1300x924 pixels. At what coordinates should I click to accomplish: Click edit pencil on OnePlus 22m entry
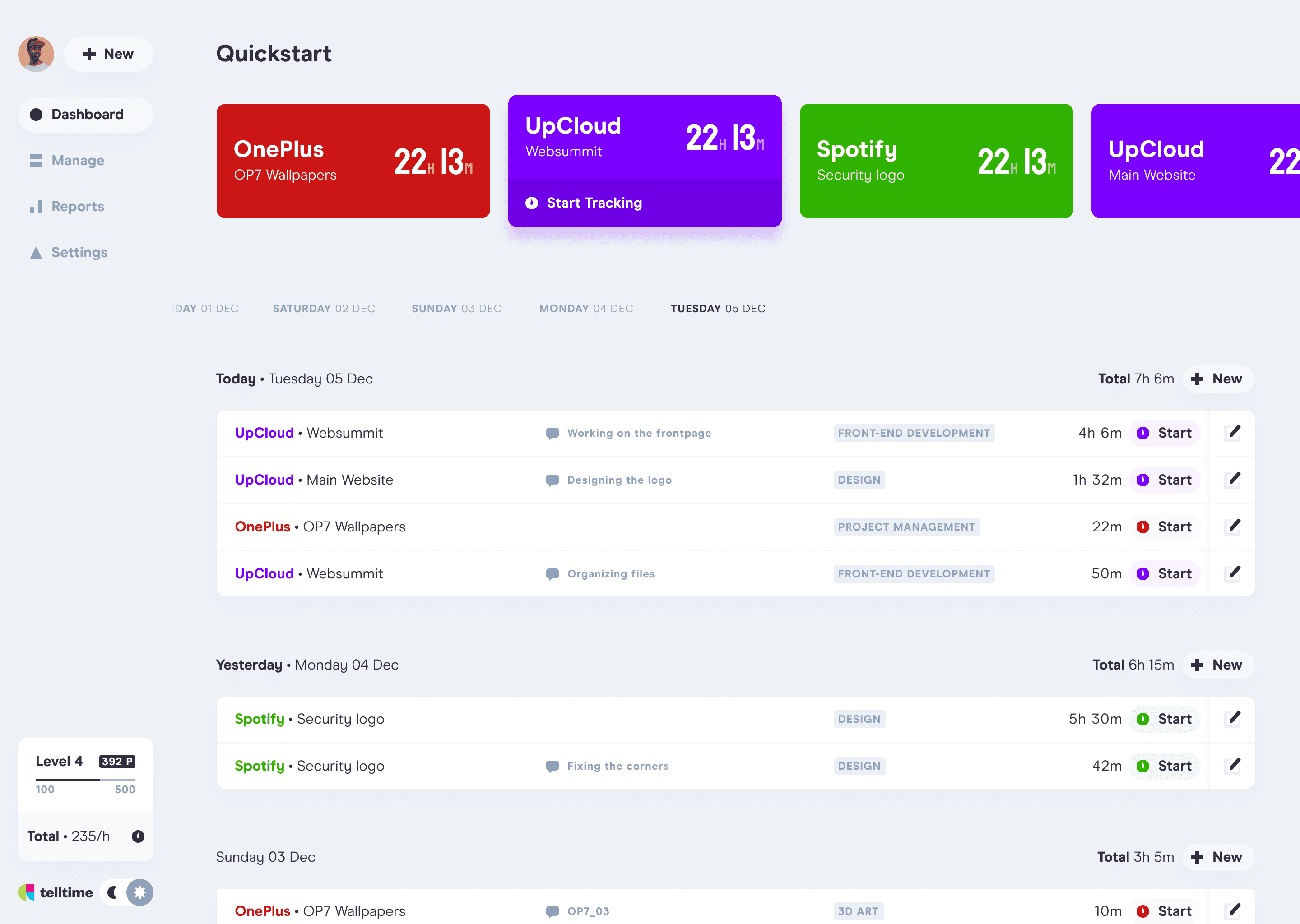point(1233,527)
